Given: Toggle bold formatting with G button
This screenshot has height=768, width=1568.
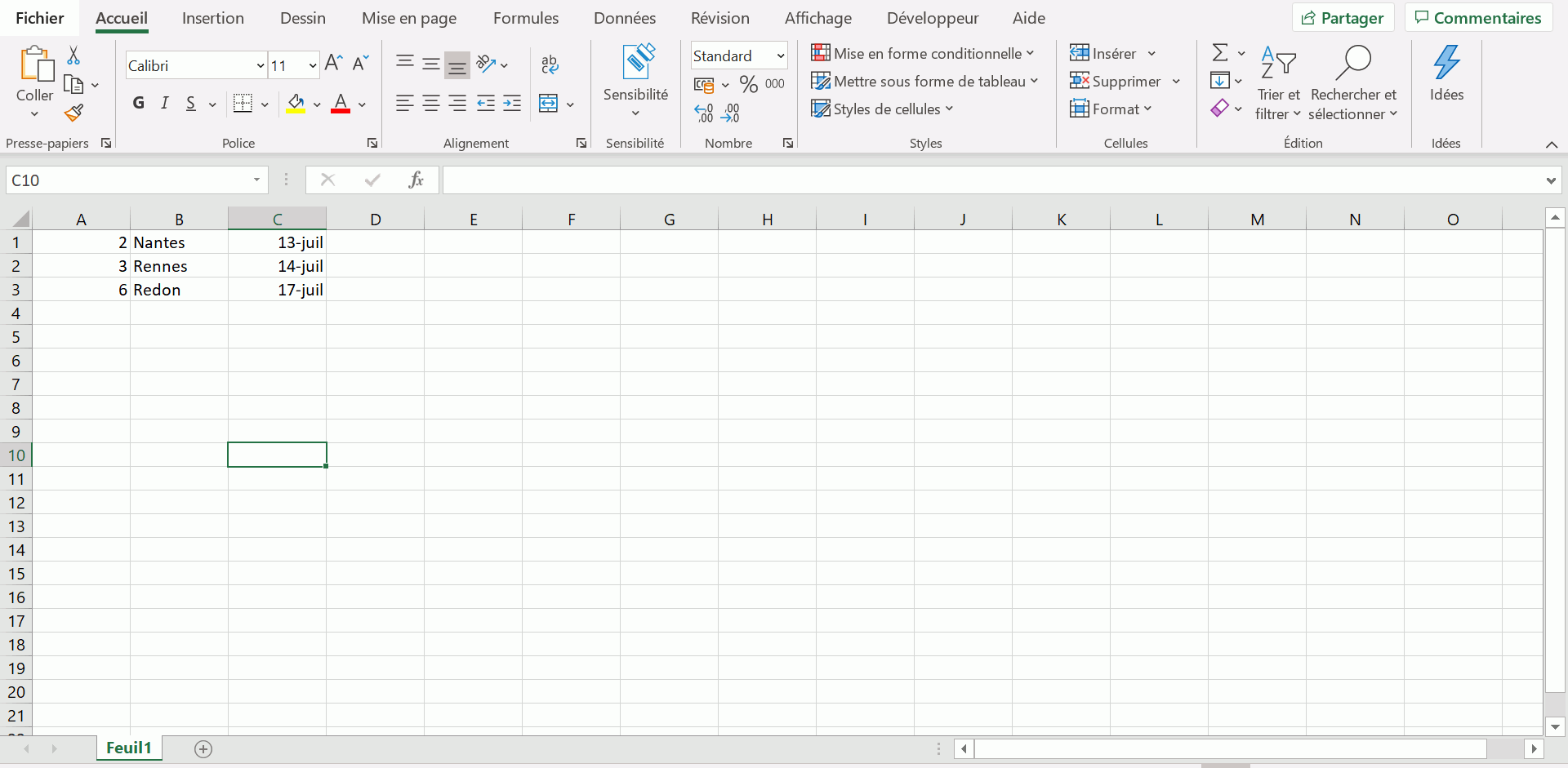Looking at the screenshot, I should click(x=139, y=103).
